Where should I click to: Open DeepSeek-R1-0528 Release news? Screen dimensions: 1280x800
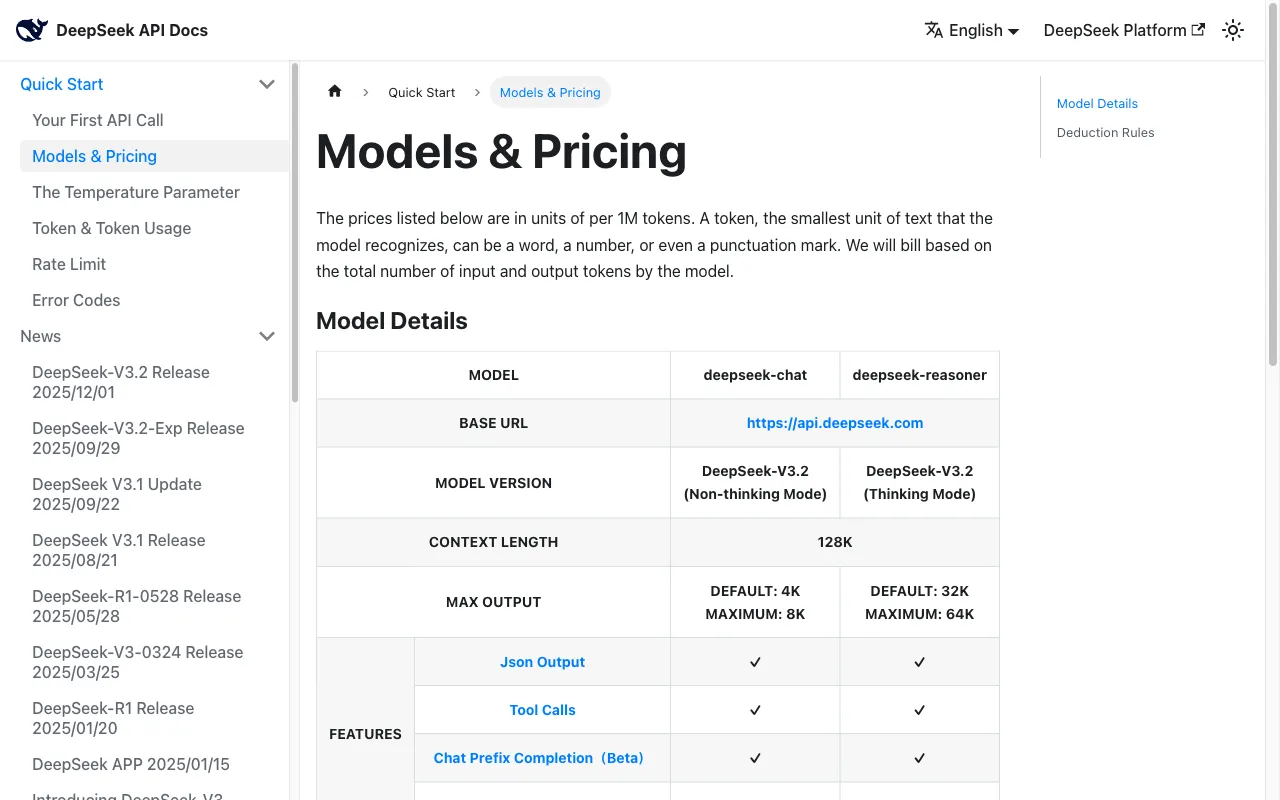[137, 606]
